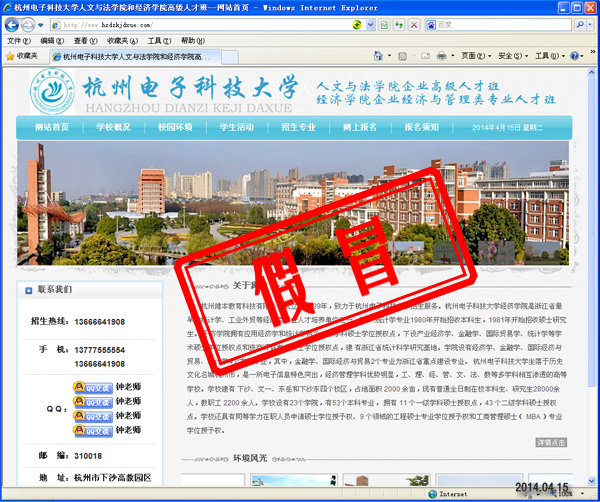The height and width of the screenshot is (502, 600).
Task: Click the 环境风光 section heading
Action: pos(250,458)
